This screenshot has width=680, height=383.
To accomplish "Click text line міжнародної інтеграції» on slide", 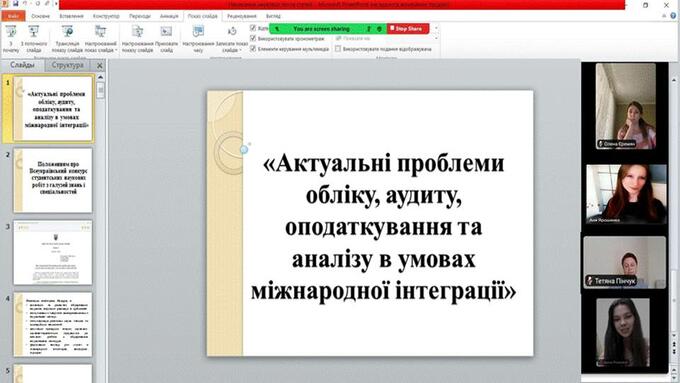I will coord(384,291).
